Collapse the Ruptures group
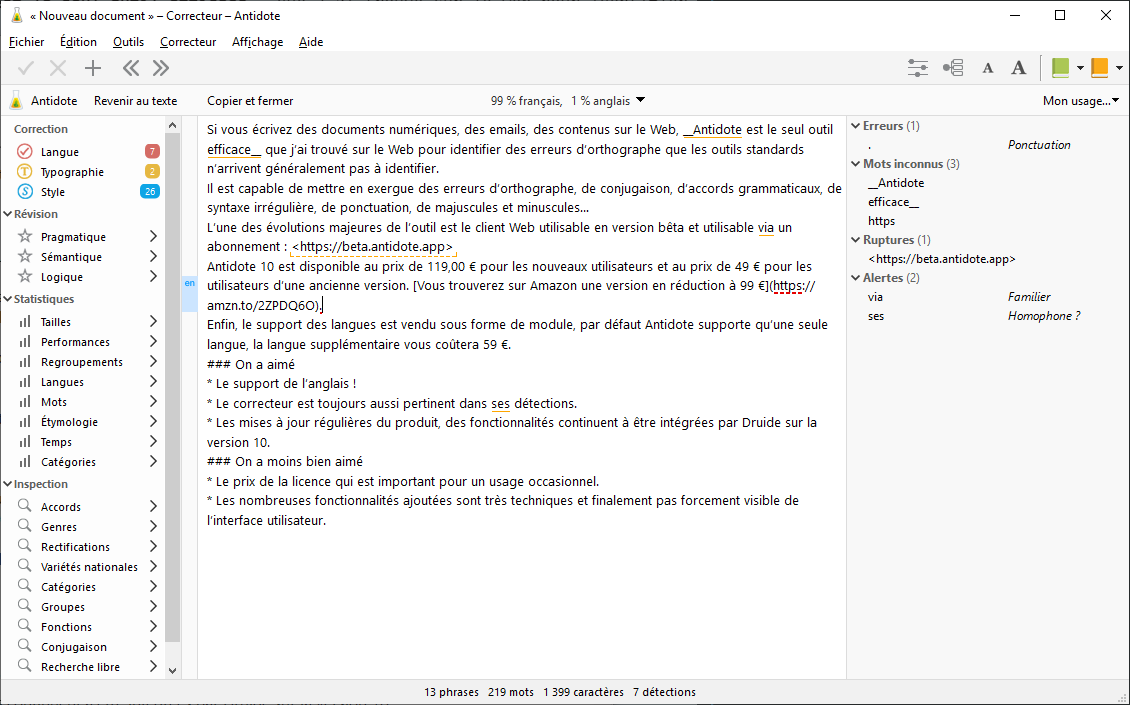Screen dimensions: 1130x705 pyautogui.click(x=855, y=240)
